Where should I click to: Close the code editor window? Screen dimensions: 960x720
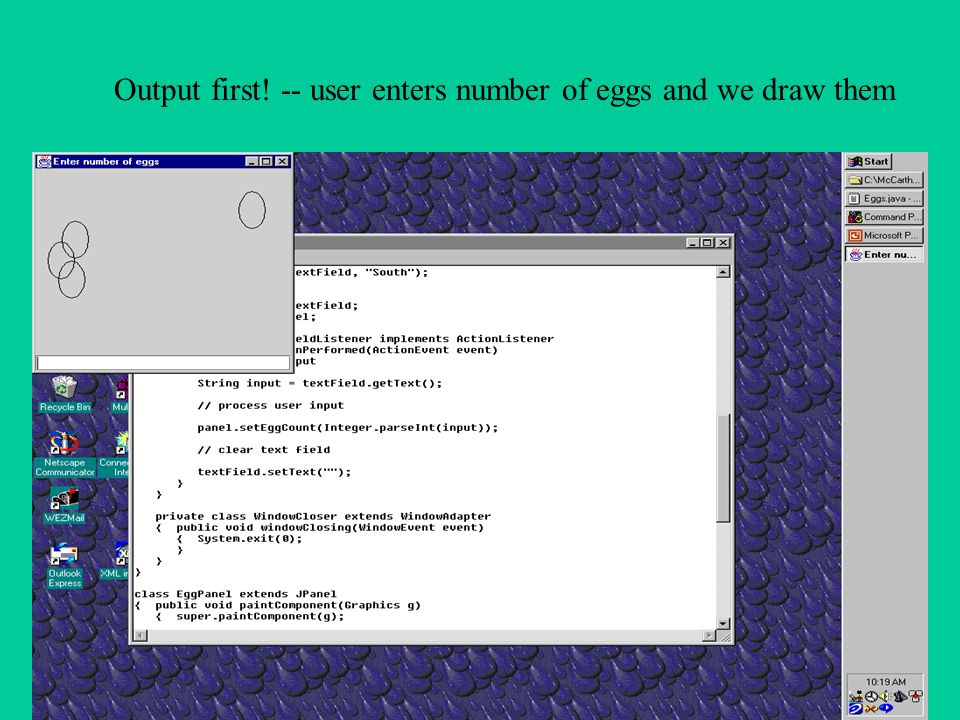723,243
